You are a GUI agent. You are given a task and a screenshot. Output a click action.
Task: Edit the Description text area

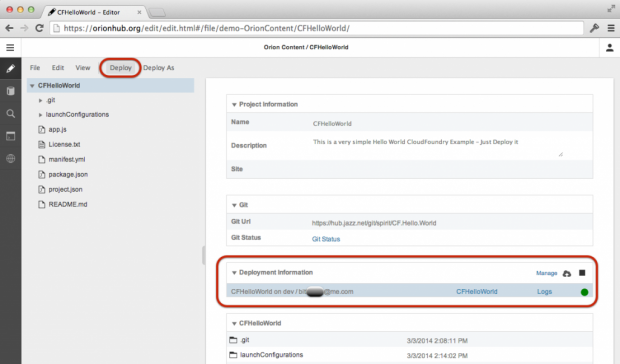(x=438, y=147)
